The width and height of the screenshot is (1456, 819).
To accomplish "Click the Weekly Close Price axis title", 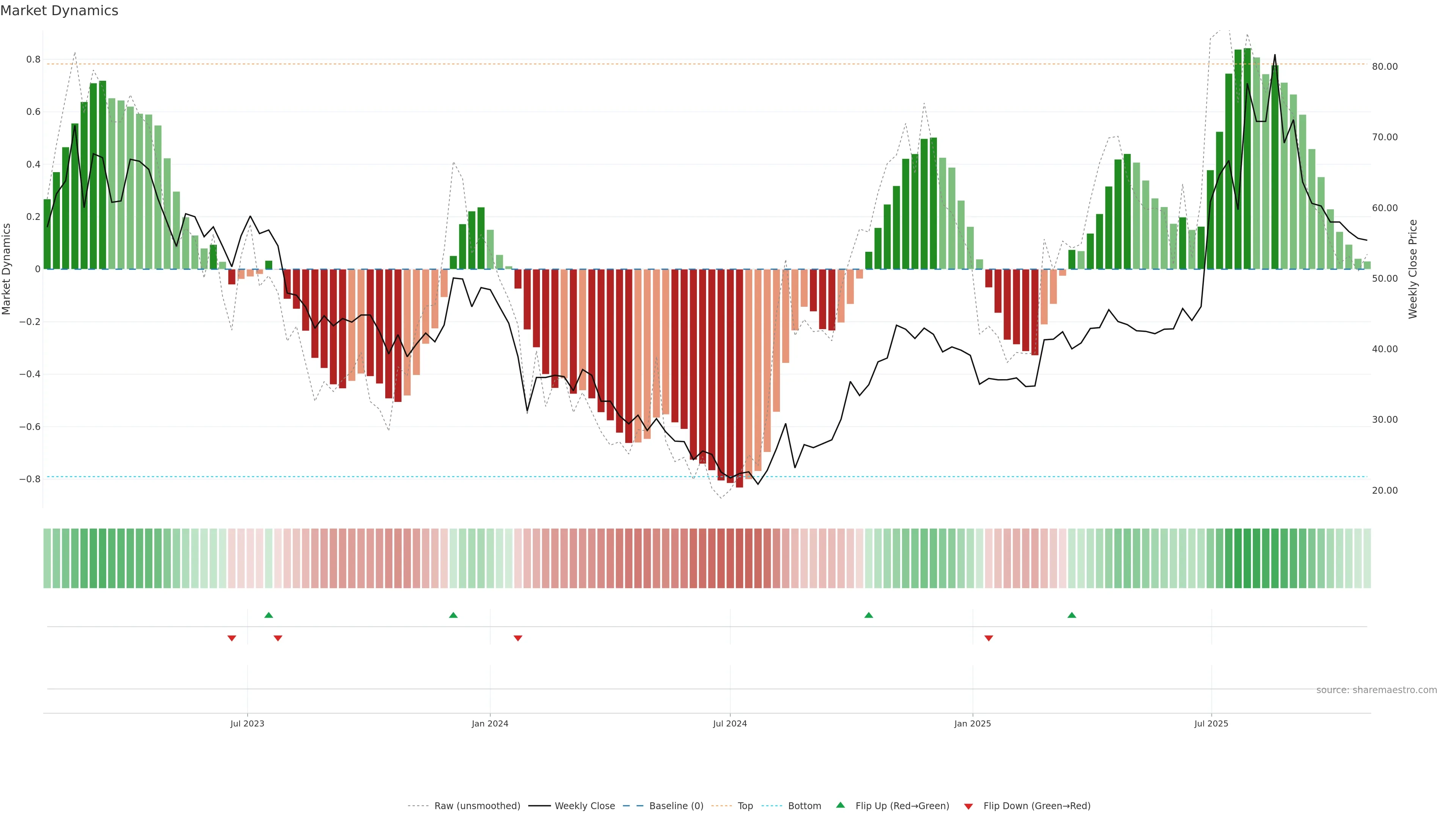I will (1413, 269).
